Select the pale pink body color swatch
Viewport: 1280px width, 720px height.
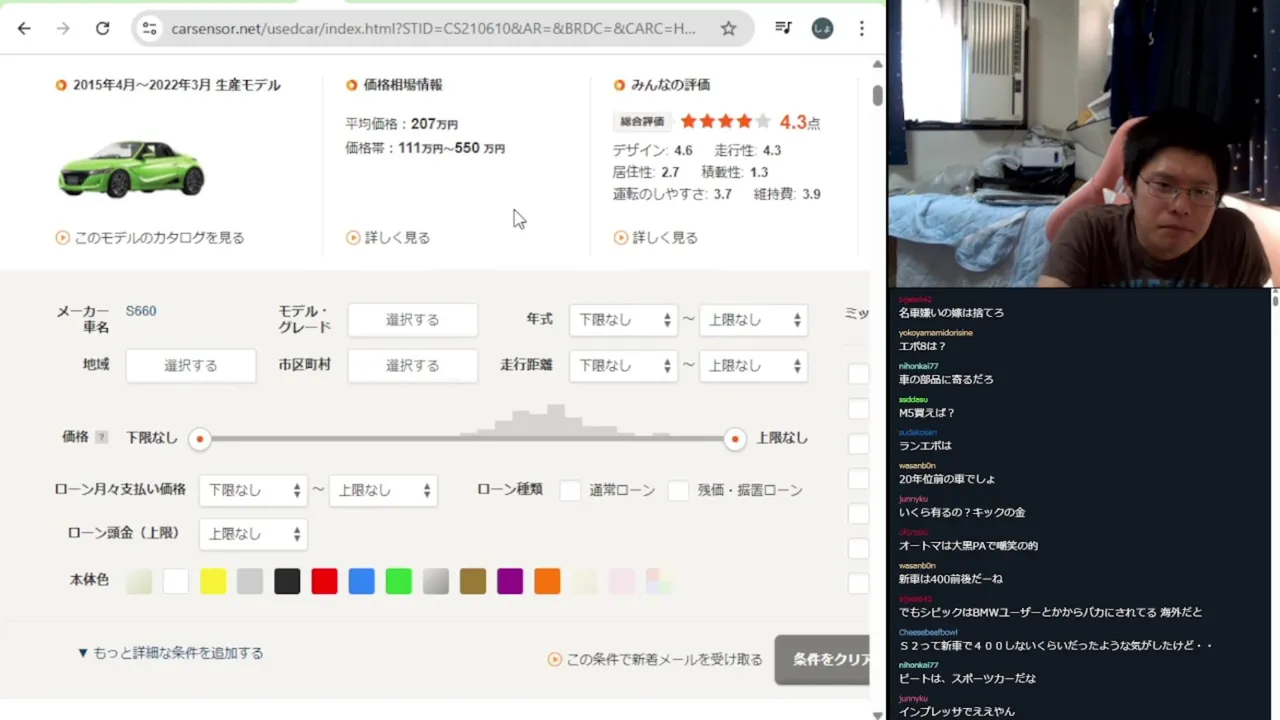pyautogui.click(x=621, y=581)
